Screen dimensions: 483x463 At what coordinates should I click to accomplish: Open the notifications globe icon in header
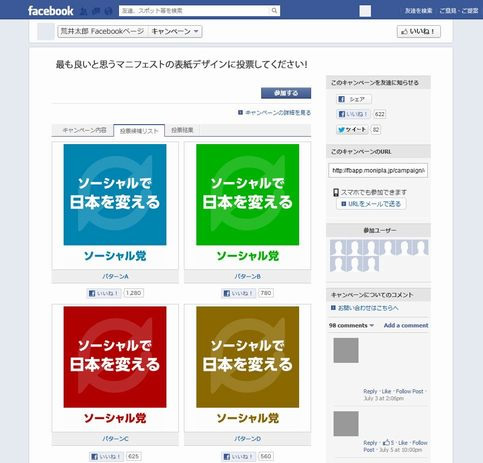tap(108, 11)
